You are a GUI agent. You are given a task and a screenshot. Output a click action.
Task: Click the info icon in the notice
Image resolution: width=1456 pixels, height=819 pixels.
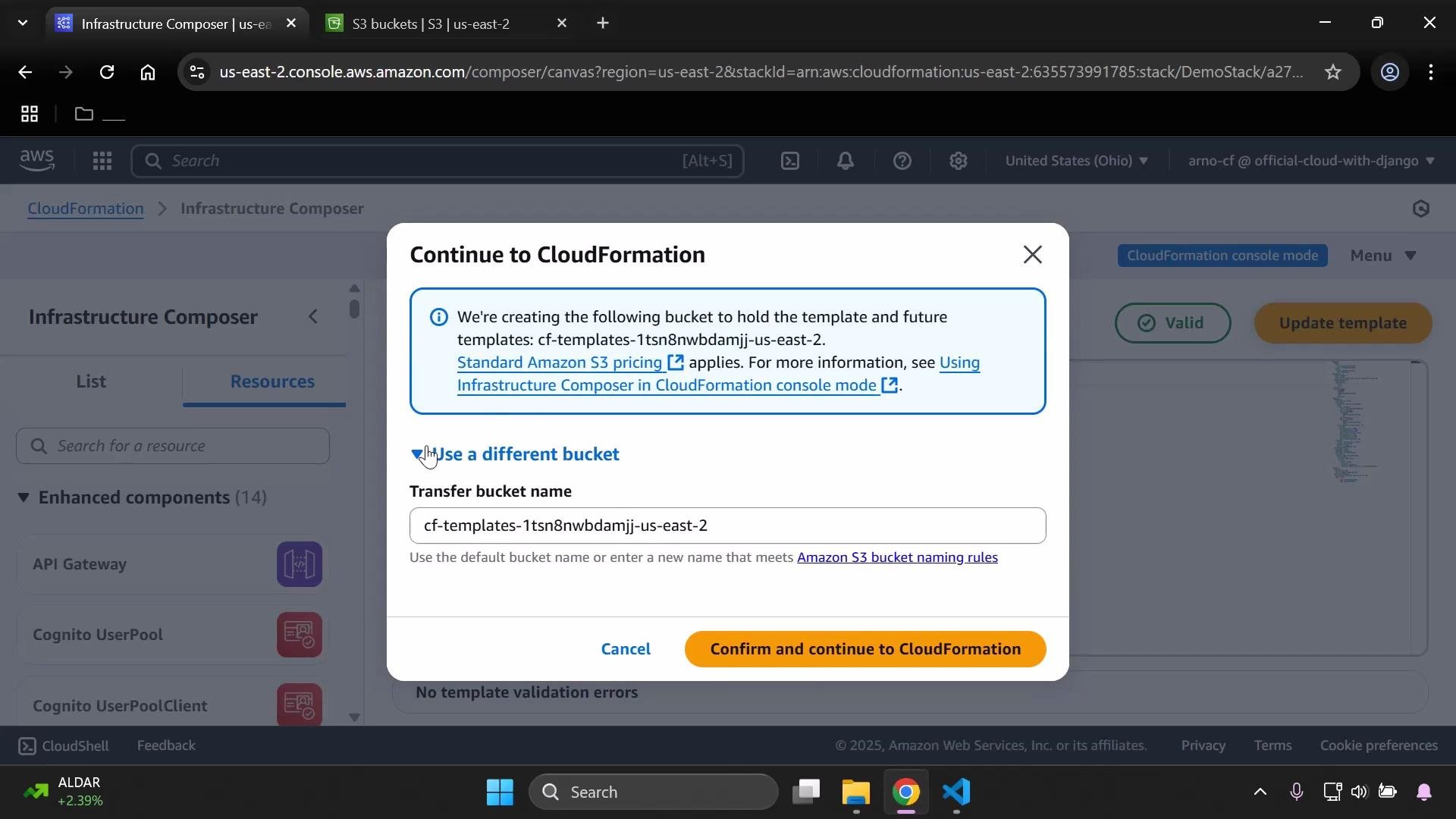438,317
